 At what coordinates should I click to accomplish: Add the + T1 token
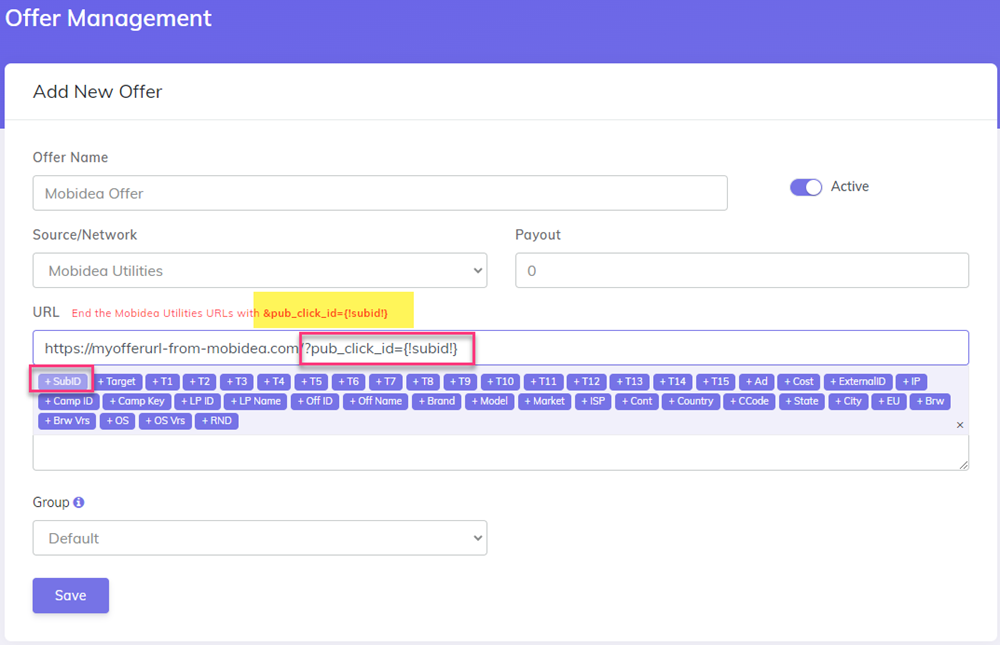(x=163, y=382)
